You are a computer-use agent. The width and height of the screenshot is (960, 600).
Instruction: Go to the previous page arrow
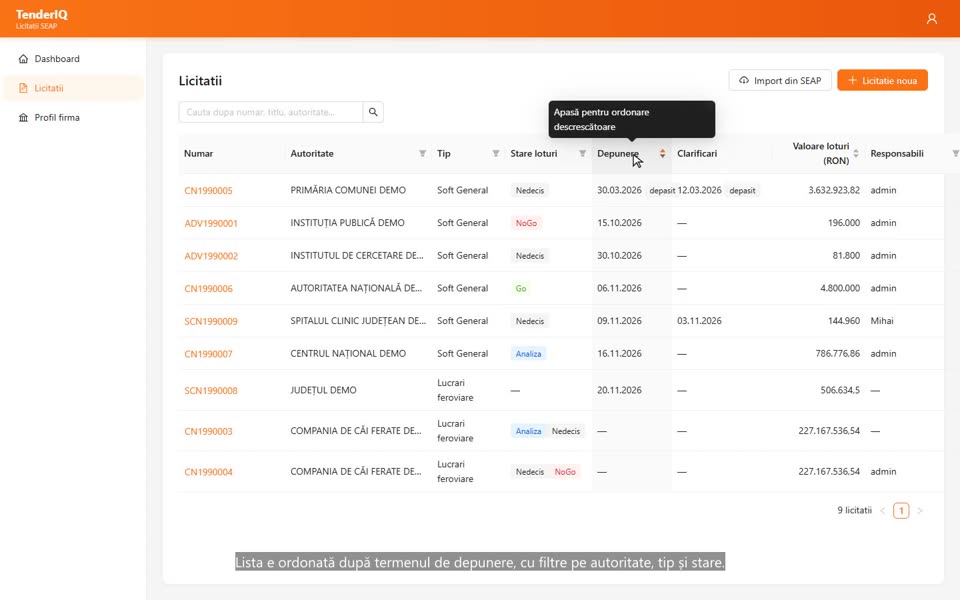pos(883,511)
